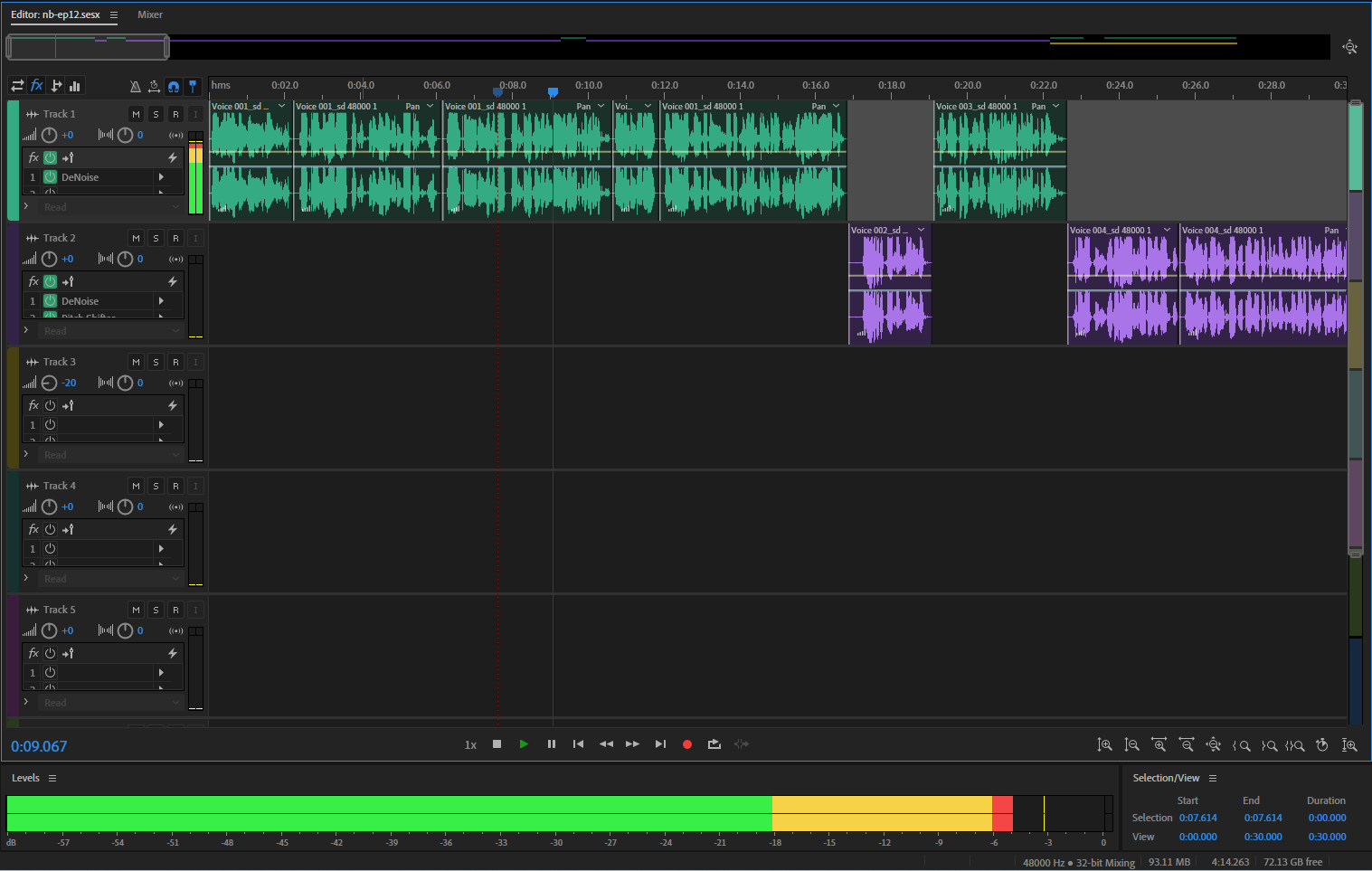Click Track 1 pre-render lightning bolt icon
Screen dimensions: 1372x871
click(x=173, y=157)
